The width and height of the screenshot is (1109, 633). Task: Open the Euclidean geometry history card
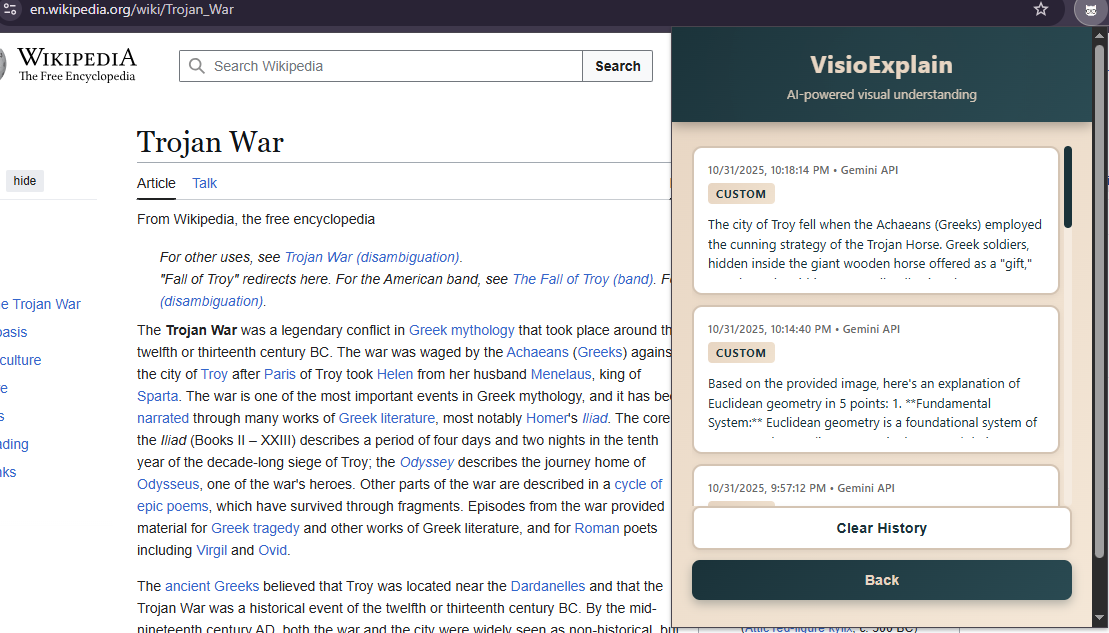click(x=876, y=379)
